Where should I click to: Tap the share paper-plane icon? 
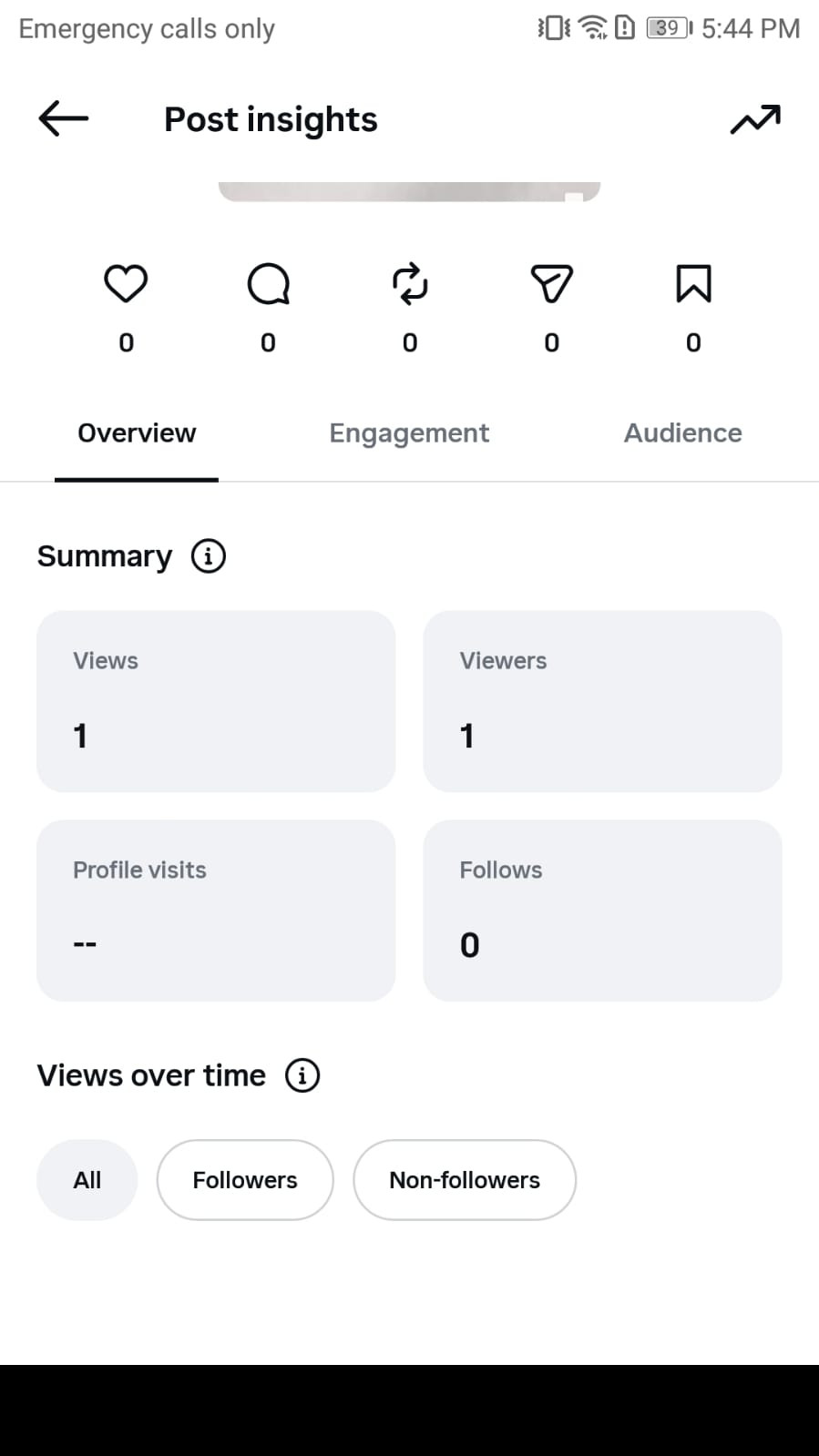(551, 283)
